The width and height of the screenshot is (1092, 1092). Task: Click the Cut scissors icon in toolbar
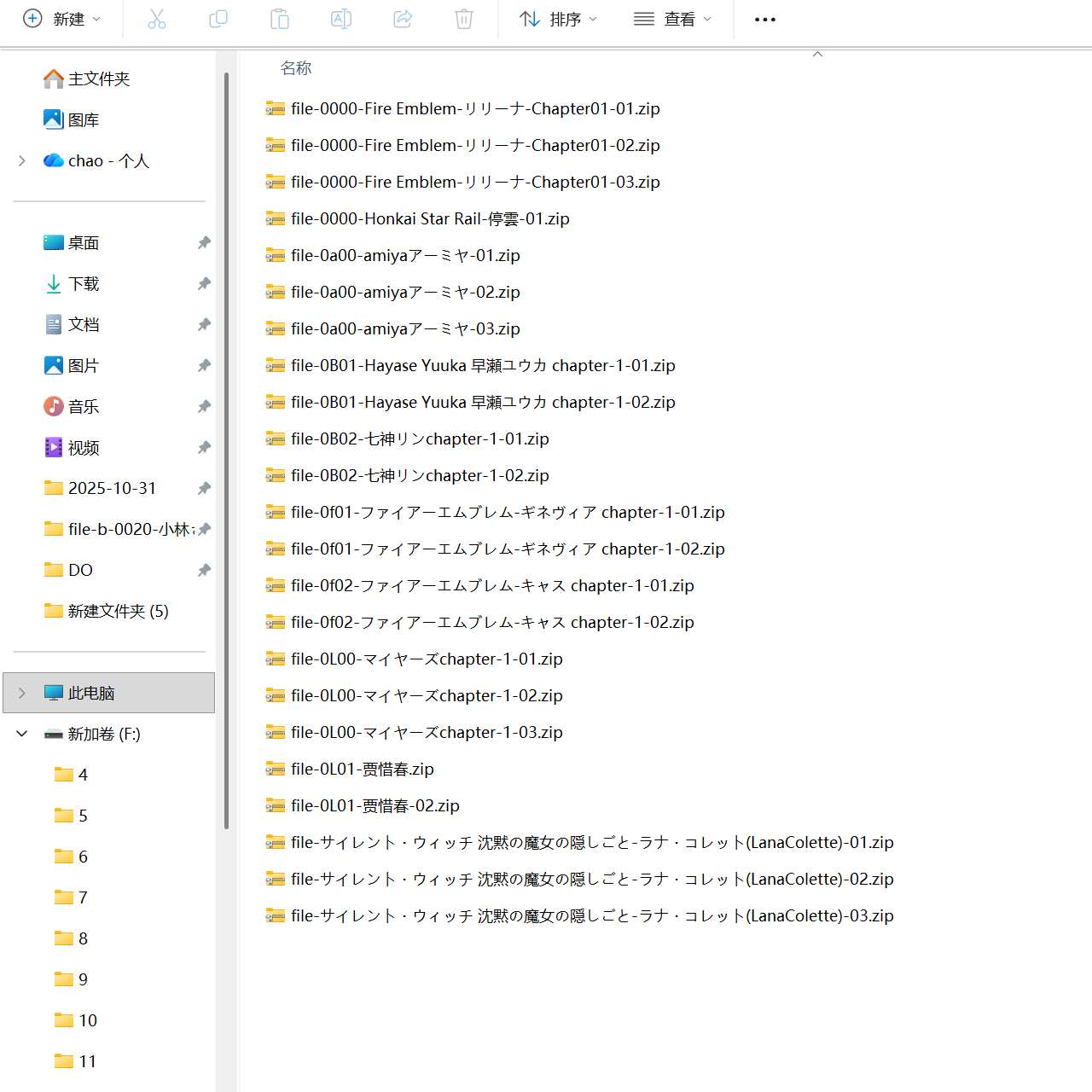click(157, 19)
